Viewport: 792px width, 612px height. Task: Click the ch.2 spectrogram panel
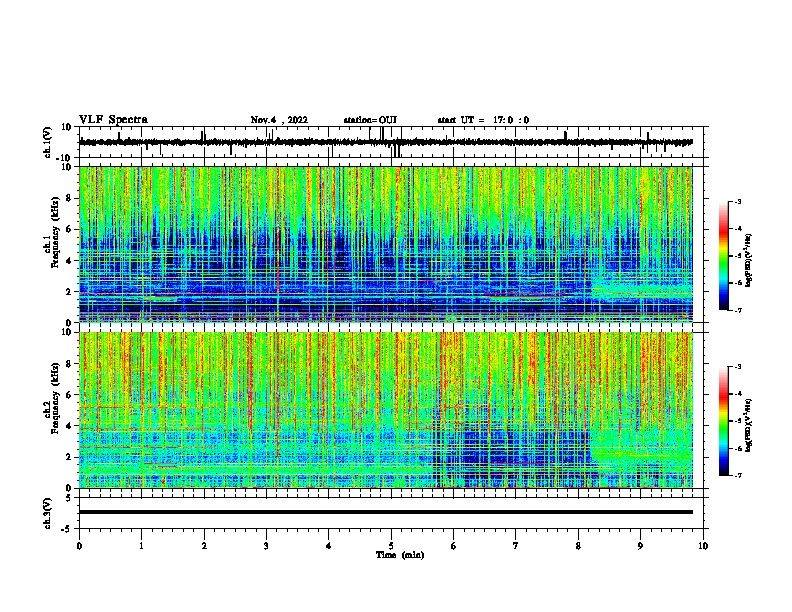pyautogui.click(x=386, y=410)
